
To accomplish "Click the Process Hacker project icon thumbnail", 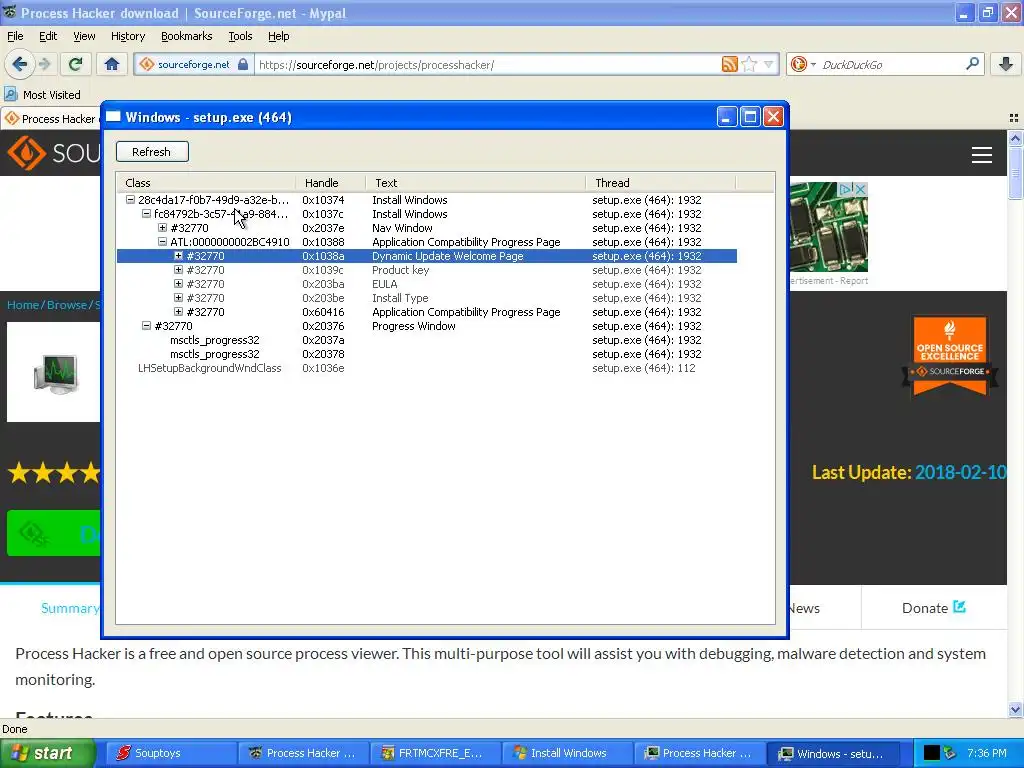I will pyautogui.click(x=56, y=372).
